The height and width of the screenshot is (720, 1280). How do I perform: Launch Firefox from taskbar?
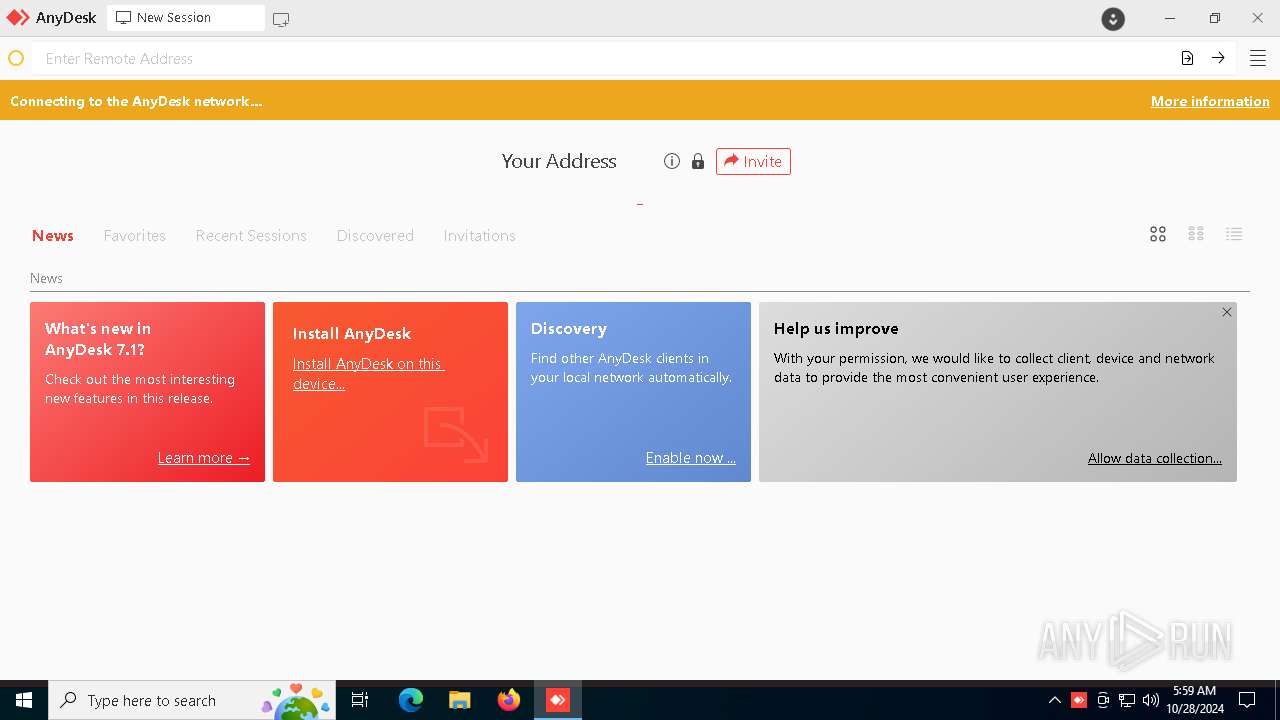coord(509,700)
